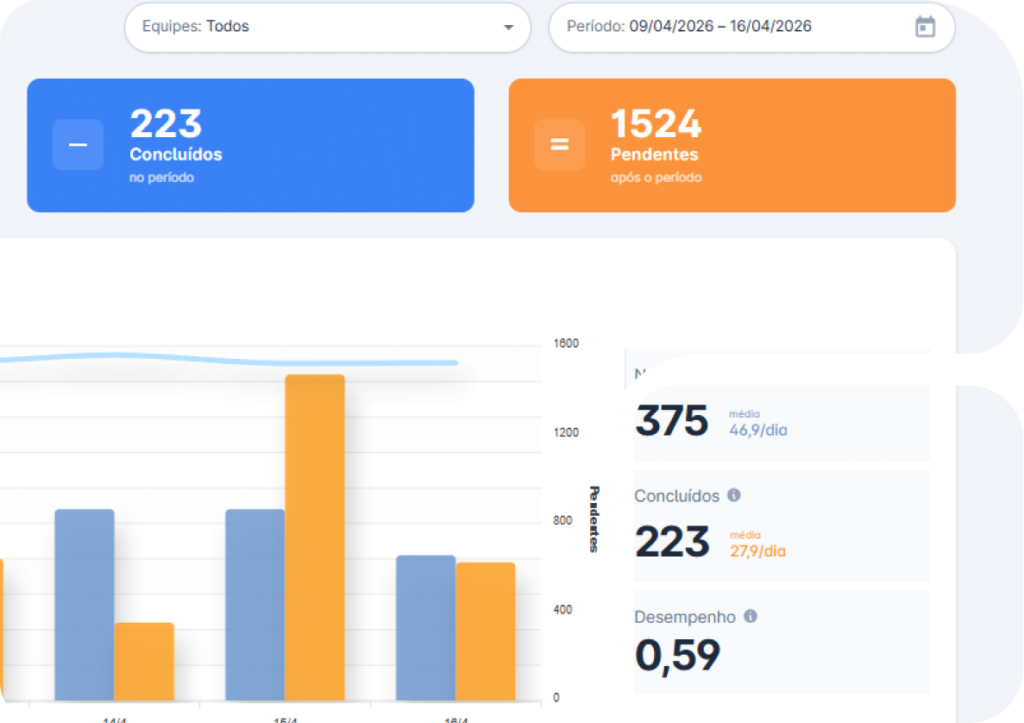The width and height of the screenshot is (1024, 723).
Task: Select the 'Equipes: Todos' filter text
Action: click(196, 27)
